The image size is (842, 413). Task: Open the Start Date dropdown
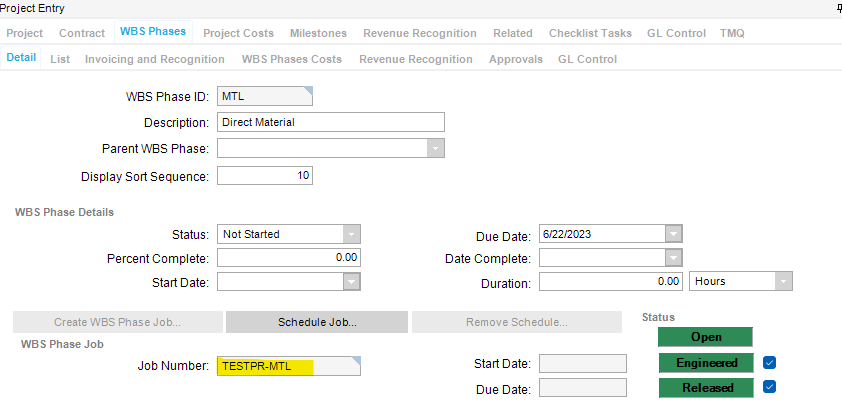351,282
